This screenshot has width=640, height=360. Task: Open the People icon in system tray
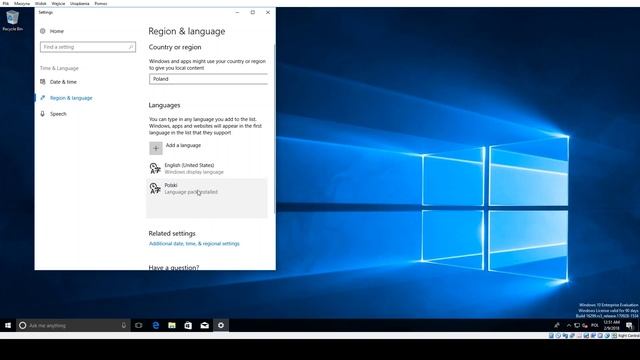click(557, 325)
